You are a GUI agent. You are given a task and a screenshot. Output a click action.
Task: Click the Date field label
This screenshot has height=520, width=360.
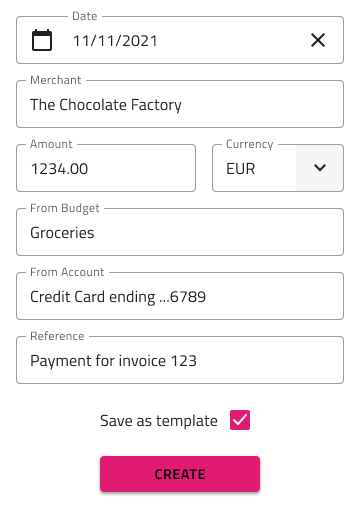[85, 16]
